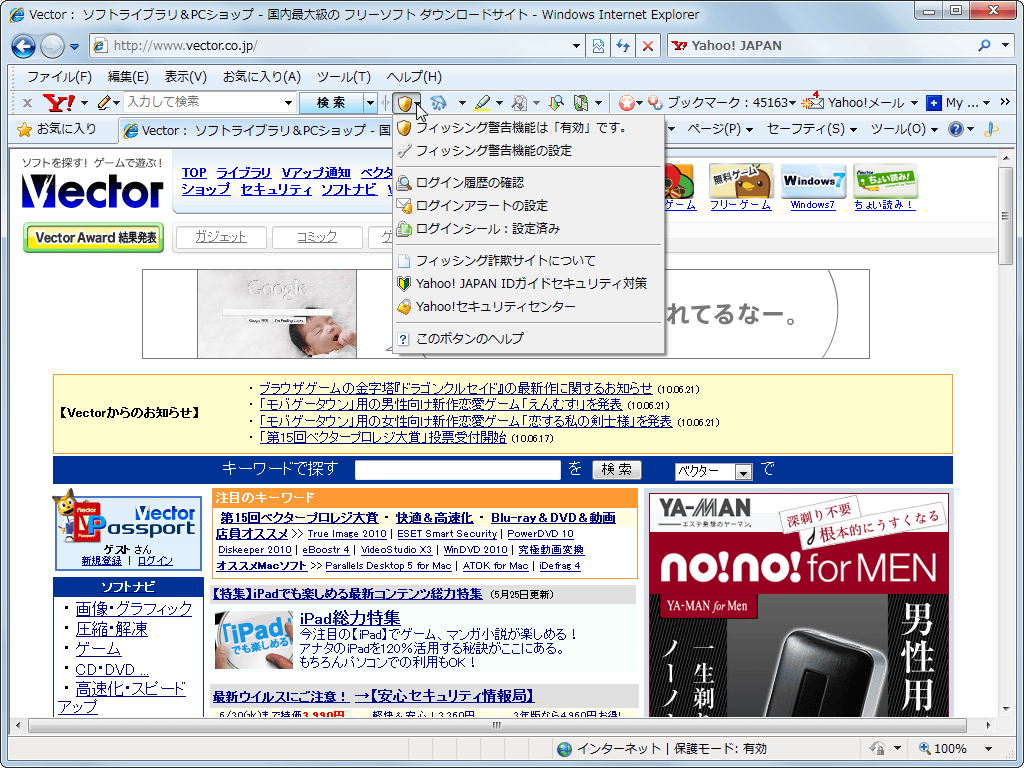This screenshot has width=1024, height=768.
Task: Open the zoom level dropdown arrow in status bar
Action: click(x=988, y=749)
